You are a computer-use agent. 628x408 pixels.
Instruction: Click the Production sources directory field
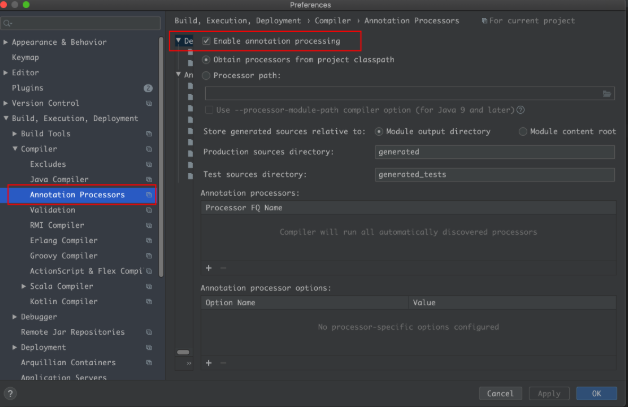pos(494,152)
